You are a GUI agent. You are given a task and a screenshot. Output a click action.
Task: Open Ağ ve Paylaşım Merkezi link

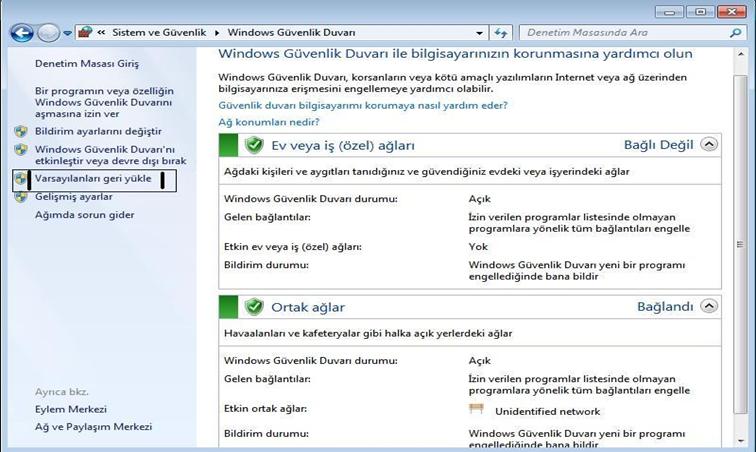pyautogui.click(x=94, y=427)
